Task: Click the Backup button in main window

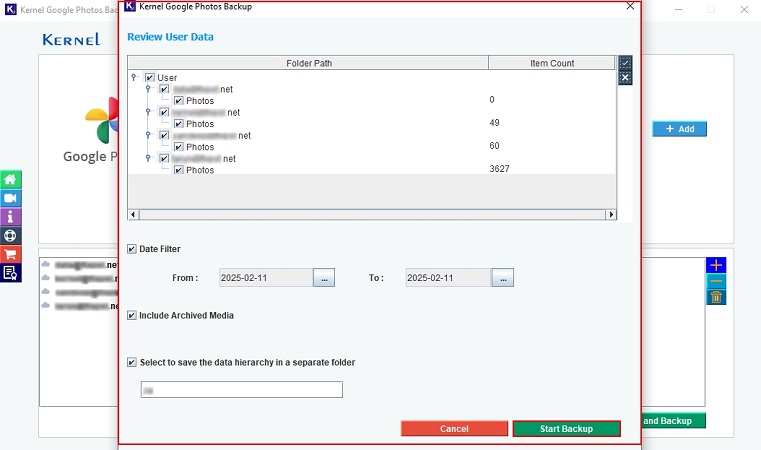Action: pyautogui.click(x=674, y=421)
